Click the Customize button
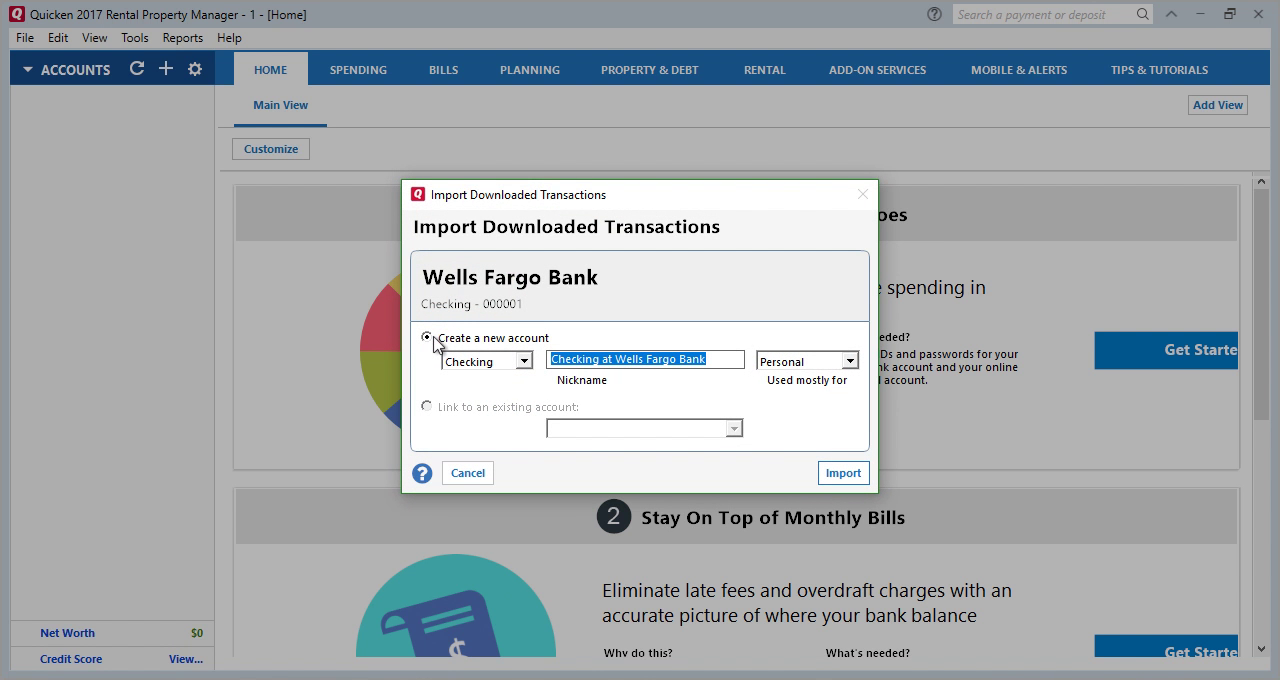 click(x=271, y=149)
